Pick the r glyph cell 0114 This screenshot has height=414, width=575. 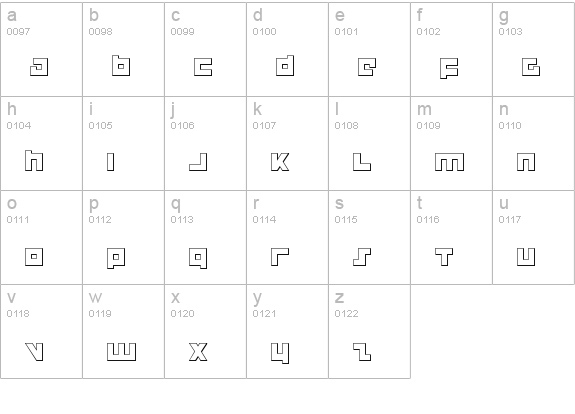tap(288, 237)
